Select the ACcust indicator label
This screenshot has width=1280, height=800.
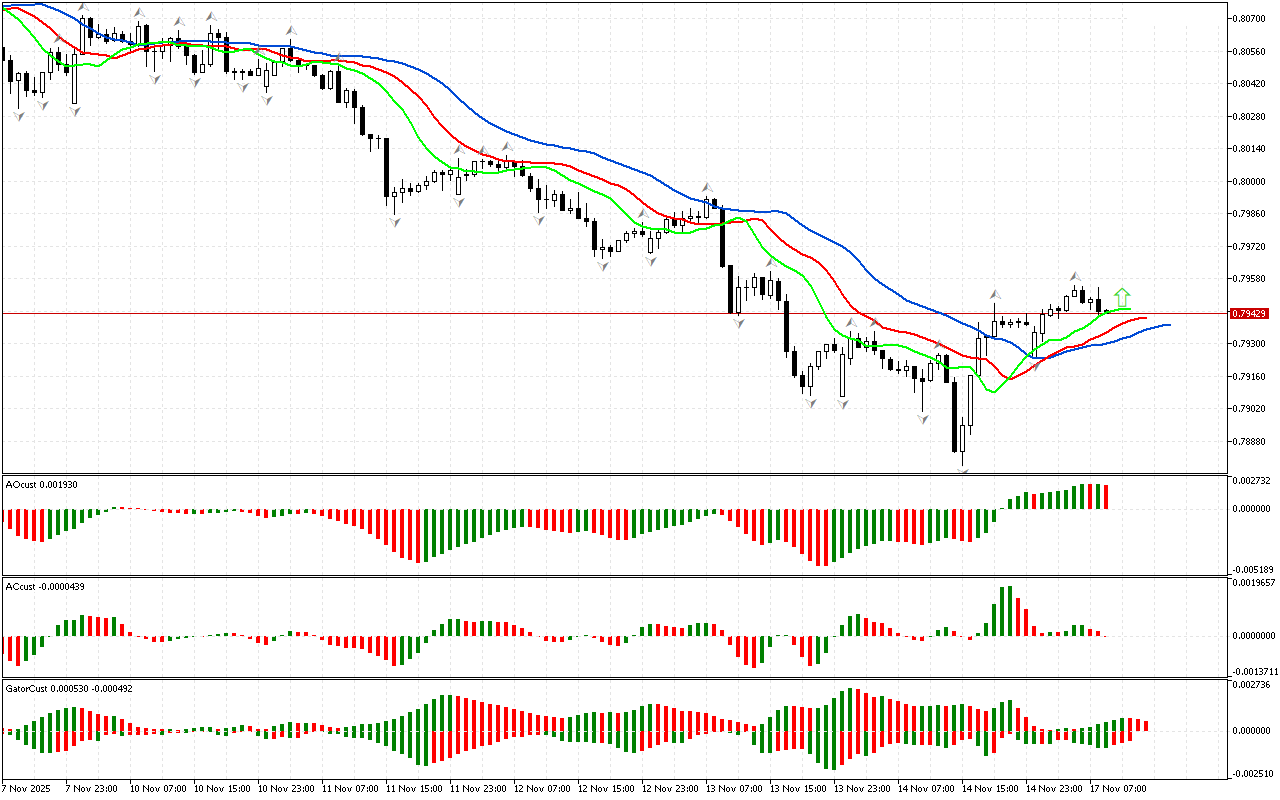[44, 586]
